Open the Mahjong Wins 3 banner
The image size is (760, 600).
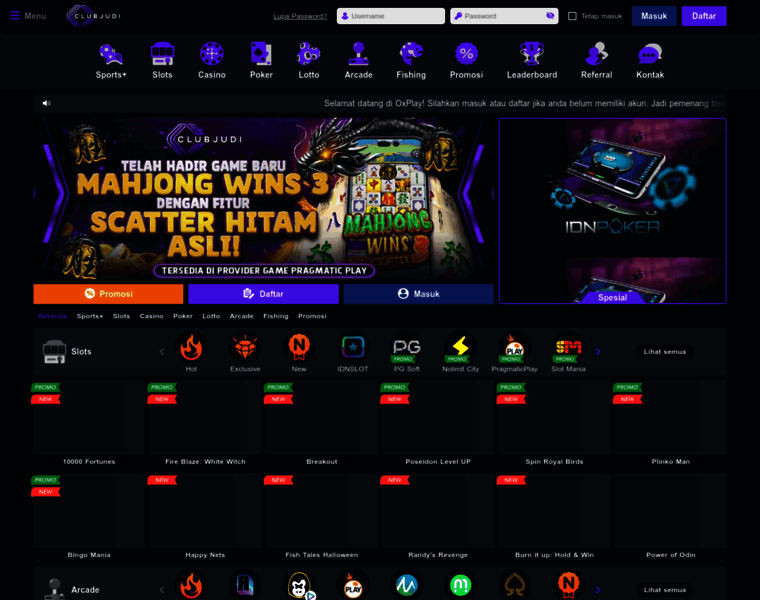263,200
